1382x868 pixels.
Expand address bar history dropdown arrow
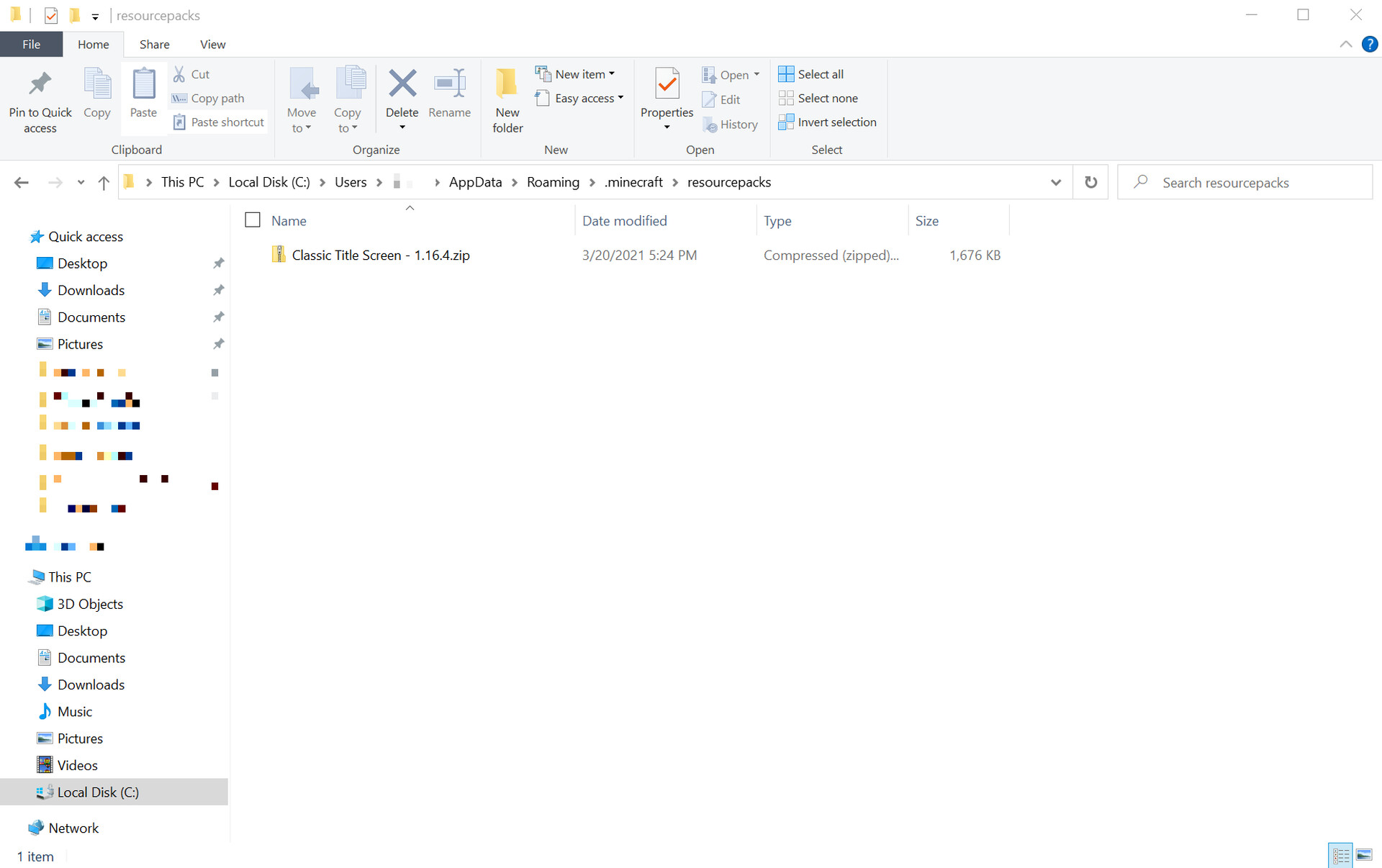coord(1055,183)
